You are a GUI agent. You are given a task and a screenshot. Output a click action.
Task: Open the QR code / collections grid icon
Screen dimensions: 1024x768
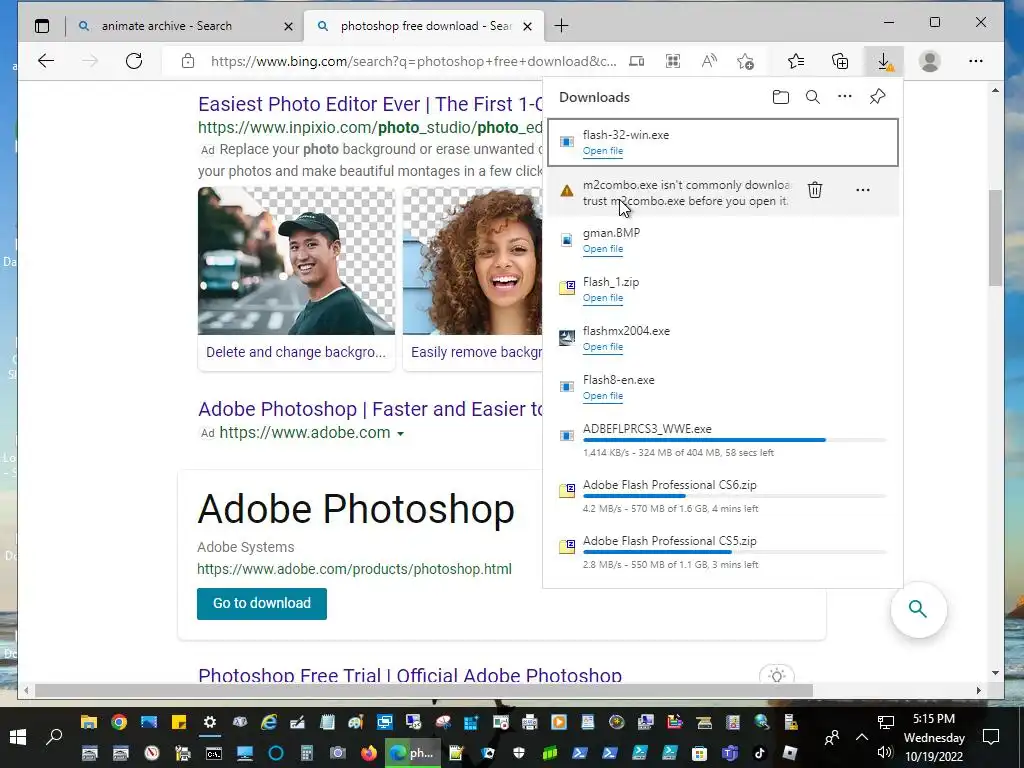[673, 61]
